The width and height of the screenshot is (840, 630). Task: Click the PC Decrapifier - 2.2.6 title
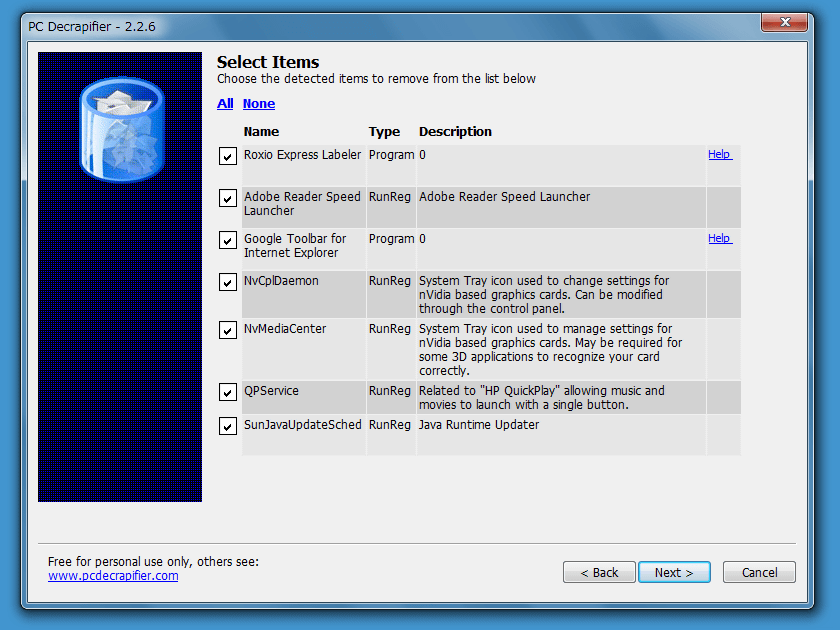pos(92,26)
